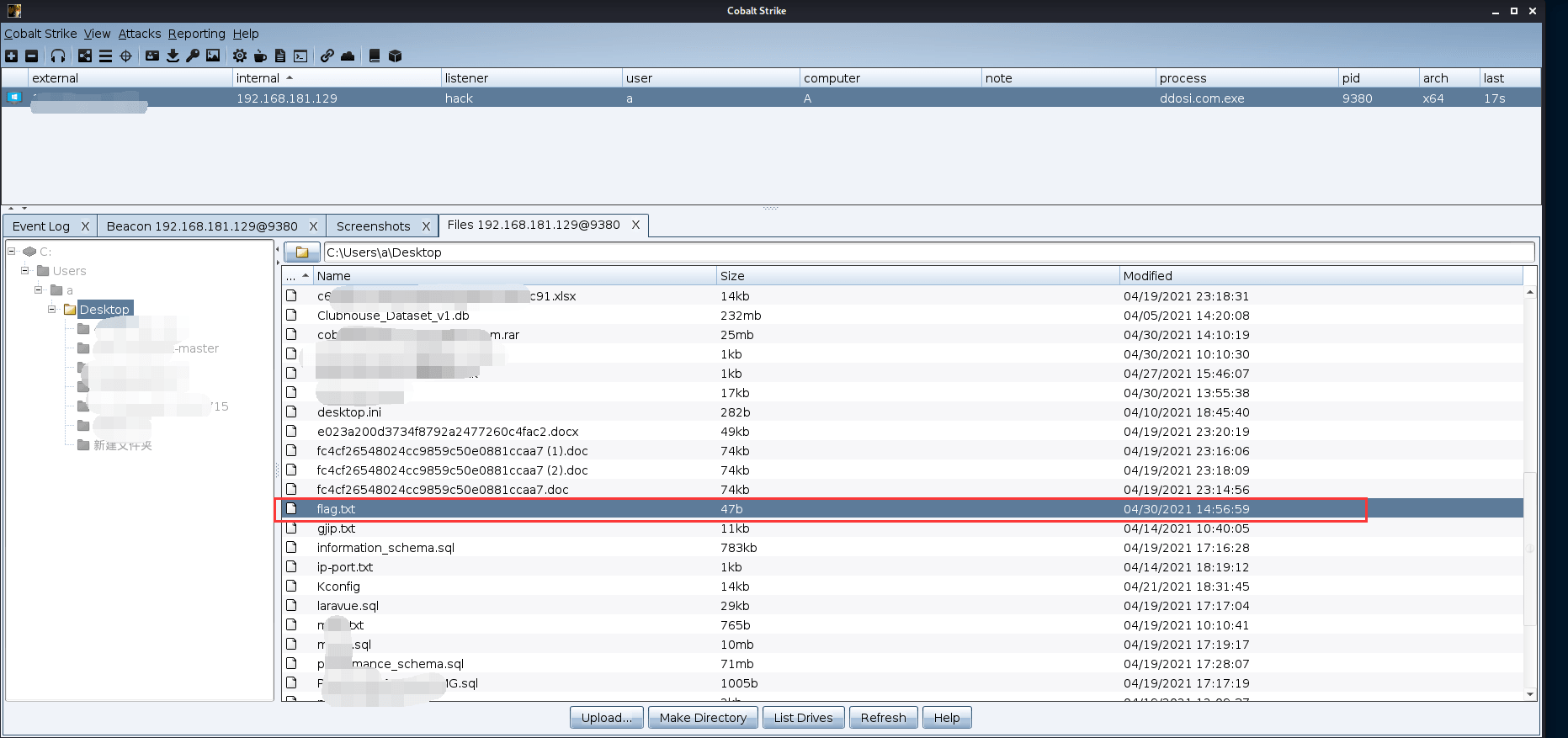This screenshot has height=738, width=1568.
Task: Collapse the Users folder tree node
Action: coord(25,270)
